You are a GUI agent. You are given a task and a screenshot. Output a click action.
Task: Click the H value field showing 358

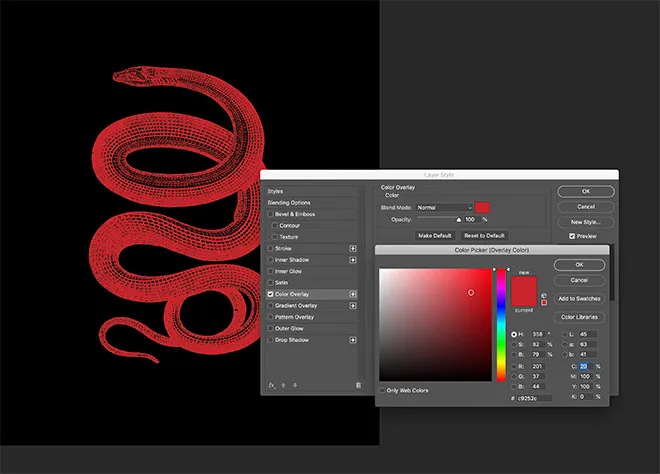(538, 334)
